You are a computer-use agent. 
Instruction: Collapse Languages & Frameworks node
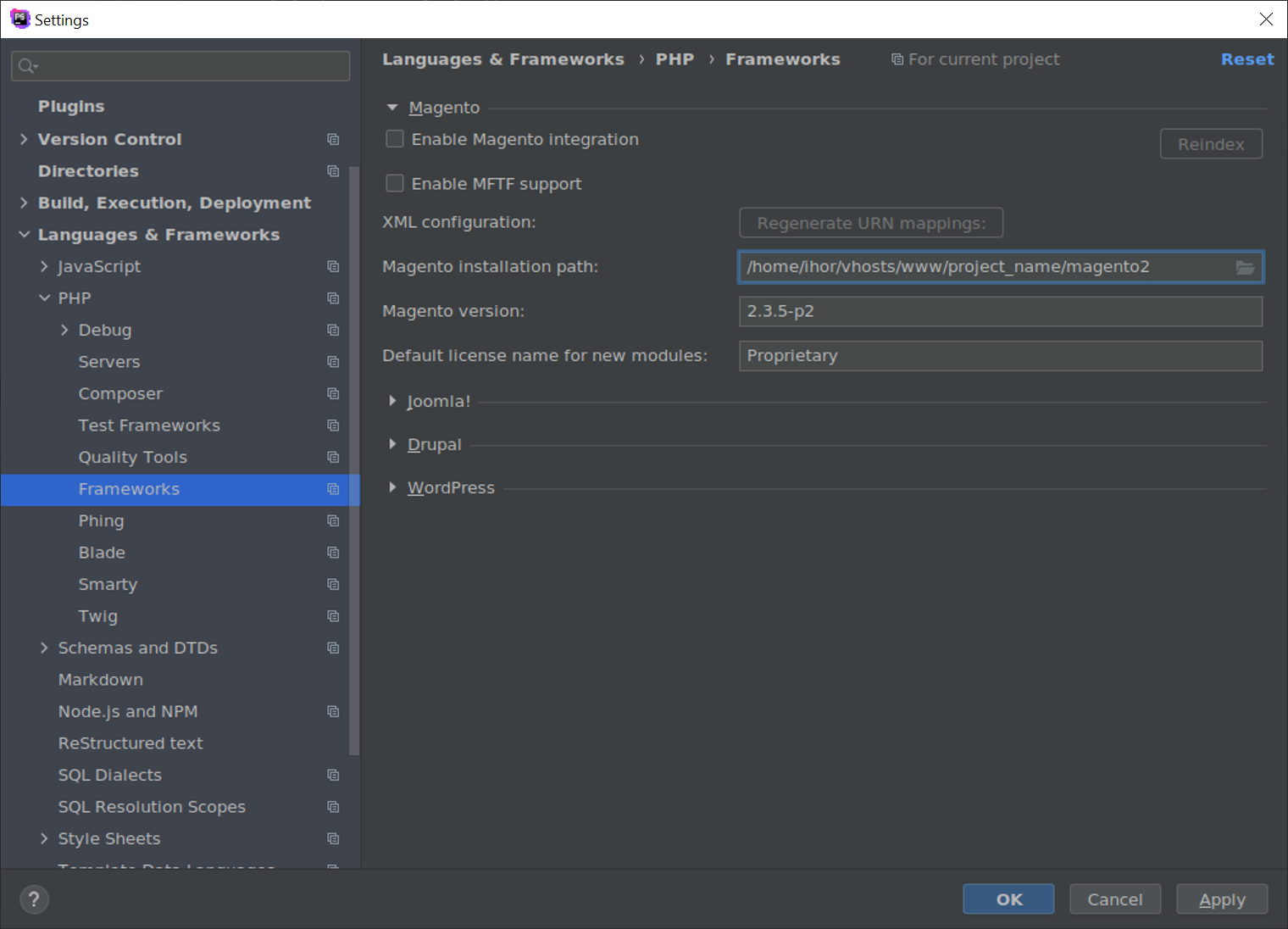[24, 235]
